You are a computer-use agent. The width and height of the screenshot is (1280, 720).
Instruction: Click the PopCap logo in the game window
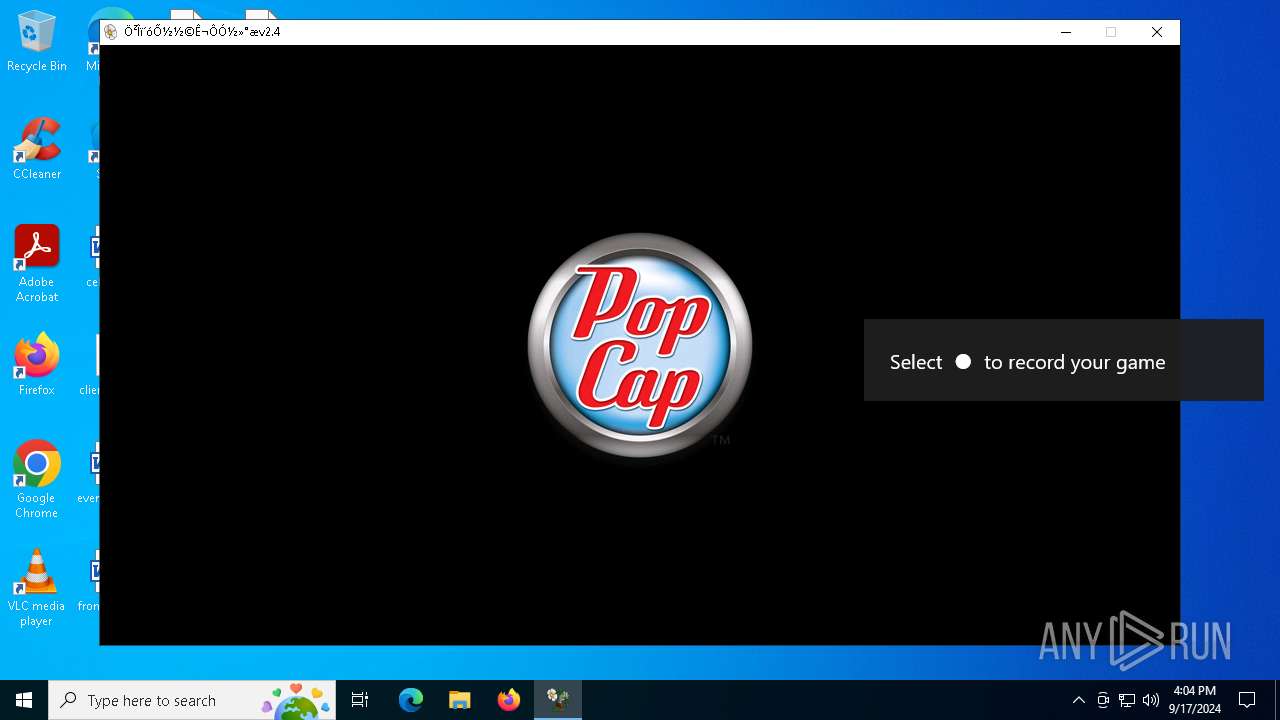tap(640, 346)
